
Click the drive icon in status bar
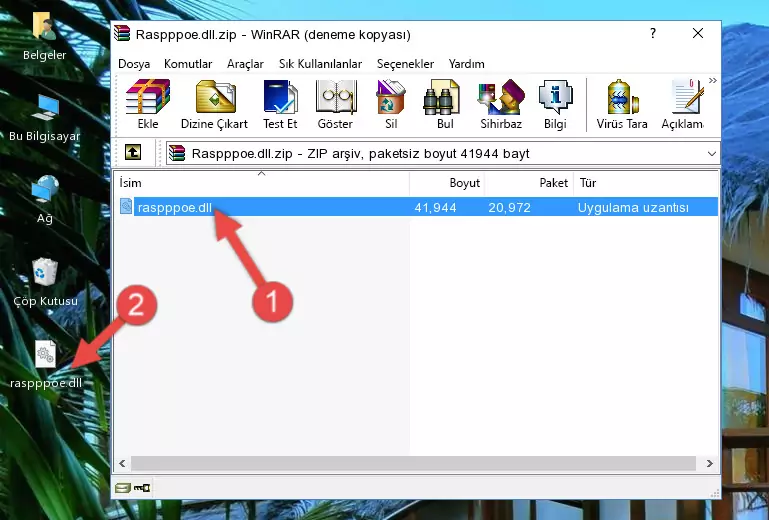click(123, 488)
